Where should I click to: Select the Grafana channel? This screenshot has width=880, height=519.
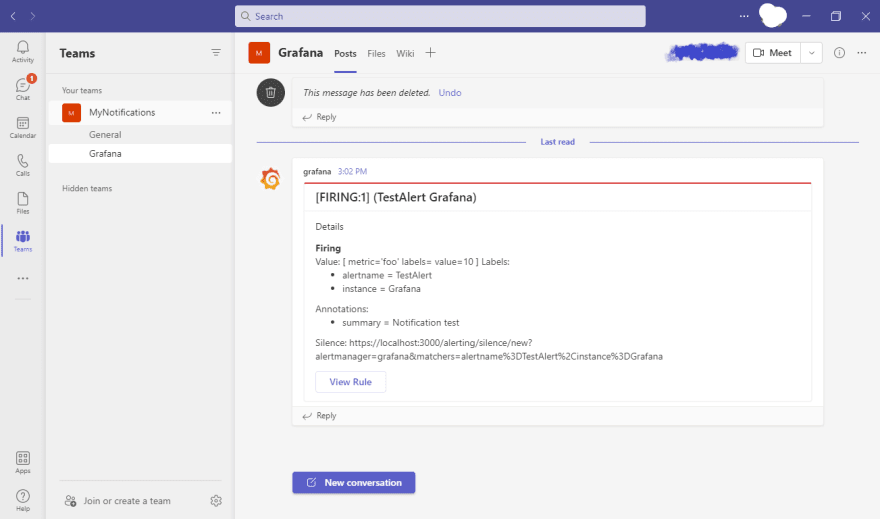[x=140, y=154]
